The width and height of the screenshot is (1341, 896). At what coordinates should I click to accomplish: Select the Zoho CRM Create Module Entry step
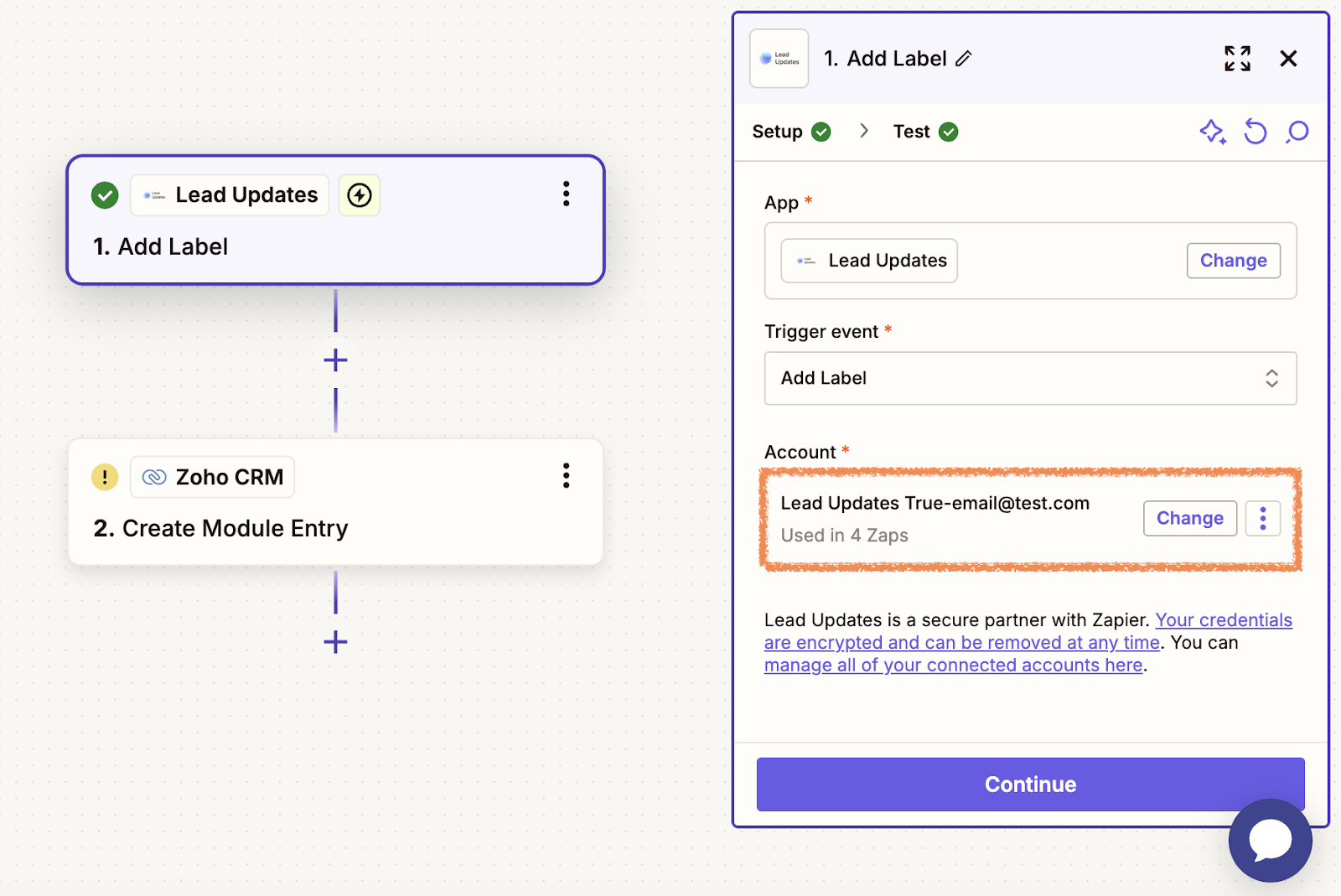(x=335, y=526)
